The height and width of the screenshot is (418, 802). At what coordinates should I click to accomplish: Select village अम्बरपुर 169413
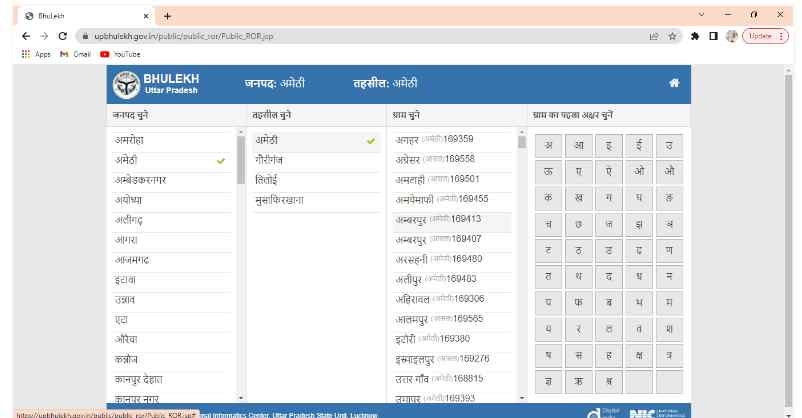(x=438, y=219)
